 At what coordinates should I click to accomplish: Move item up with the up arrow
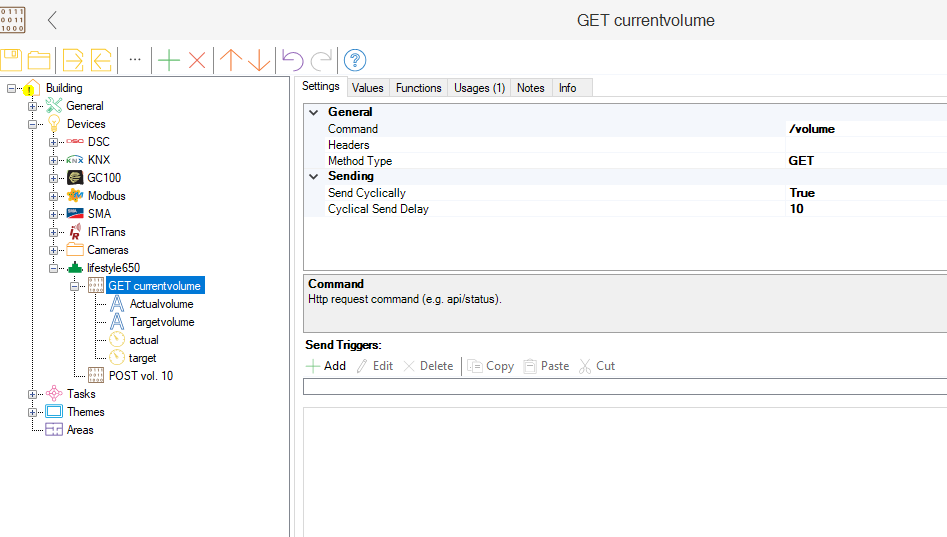point(231,60)
